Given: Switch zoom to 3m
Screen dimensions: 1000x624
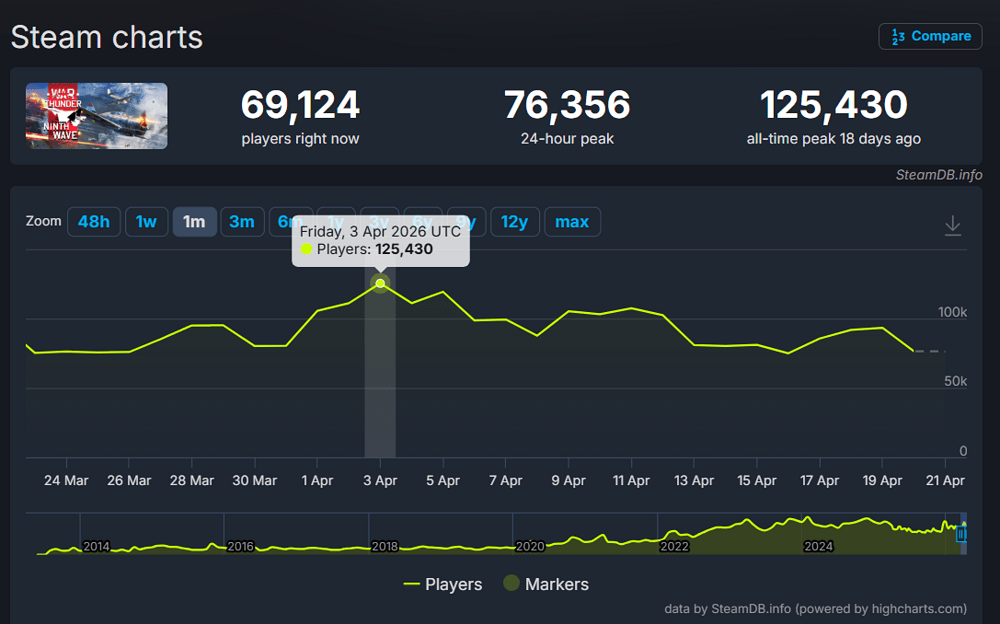Looking at the screenshot, I should coord(242,222).
